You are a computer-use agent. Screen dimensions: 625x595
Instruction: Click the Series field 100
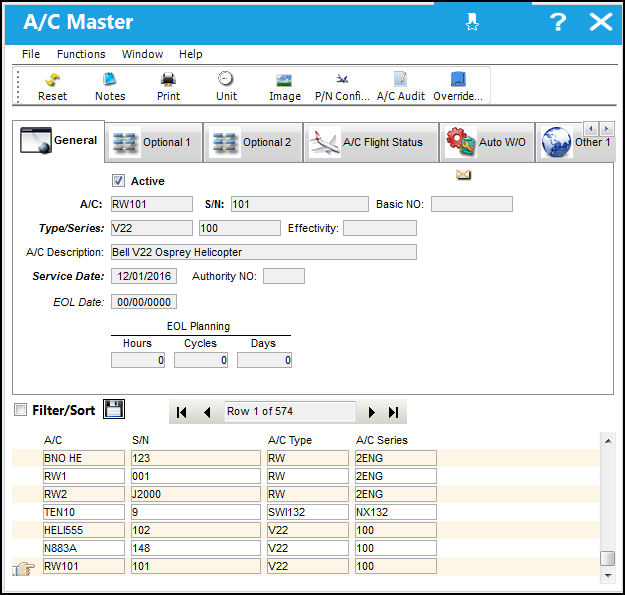click(x=240, y=228)
